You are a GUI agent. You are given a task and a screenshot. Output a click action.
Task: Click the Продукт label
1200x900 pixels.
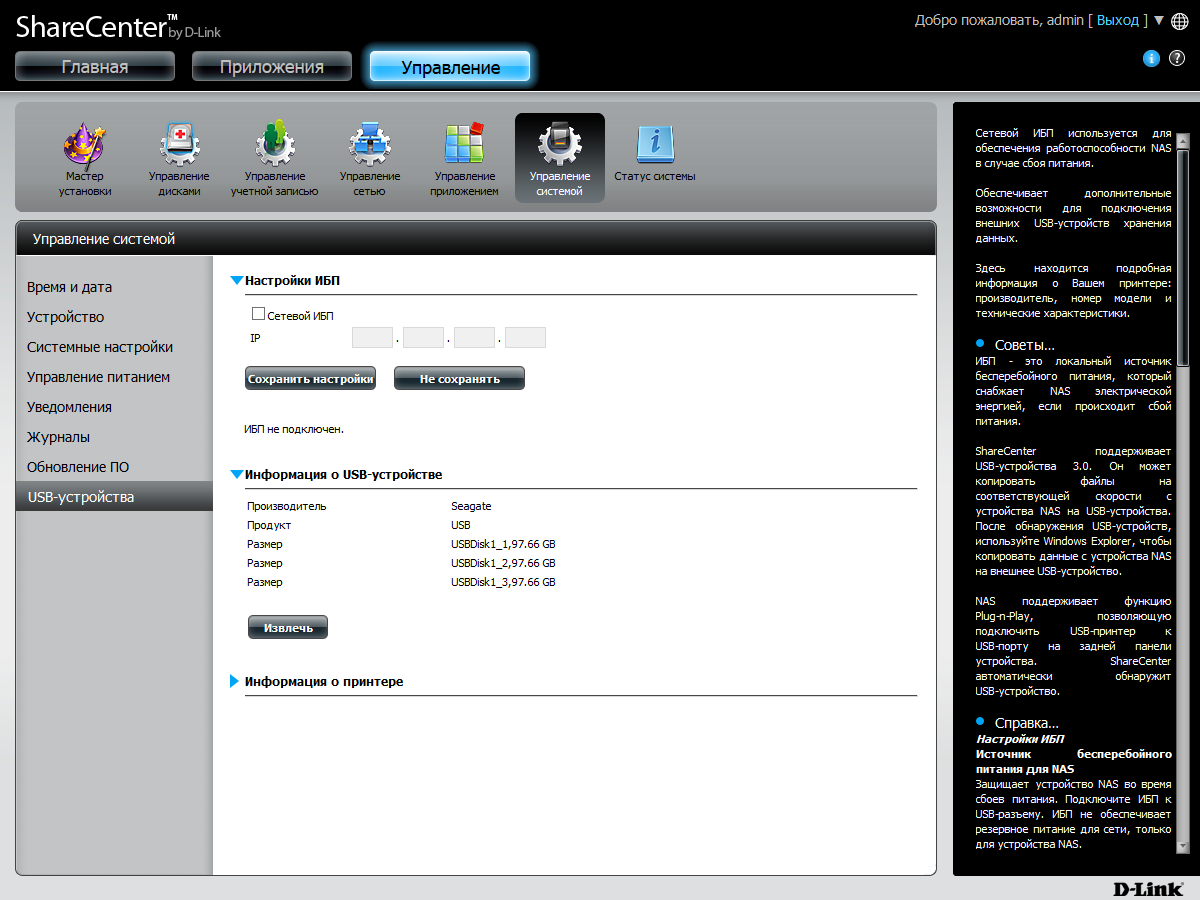tap(269, 525)
